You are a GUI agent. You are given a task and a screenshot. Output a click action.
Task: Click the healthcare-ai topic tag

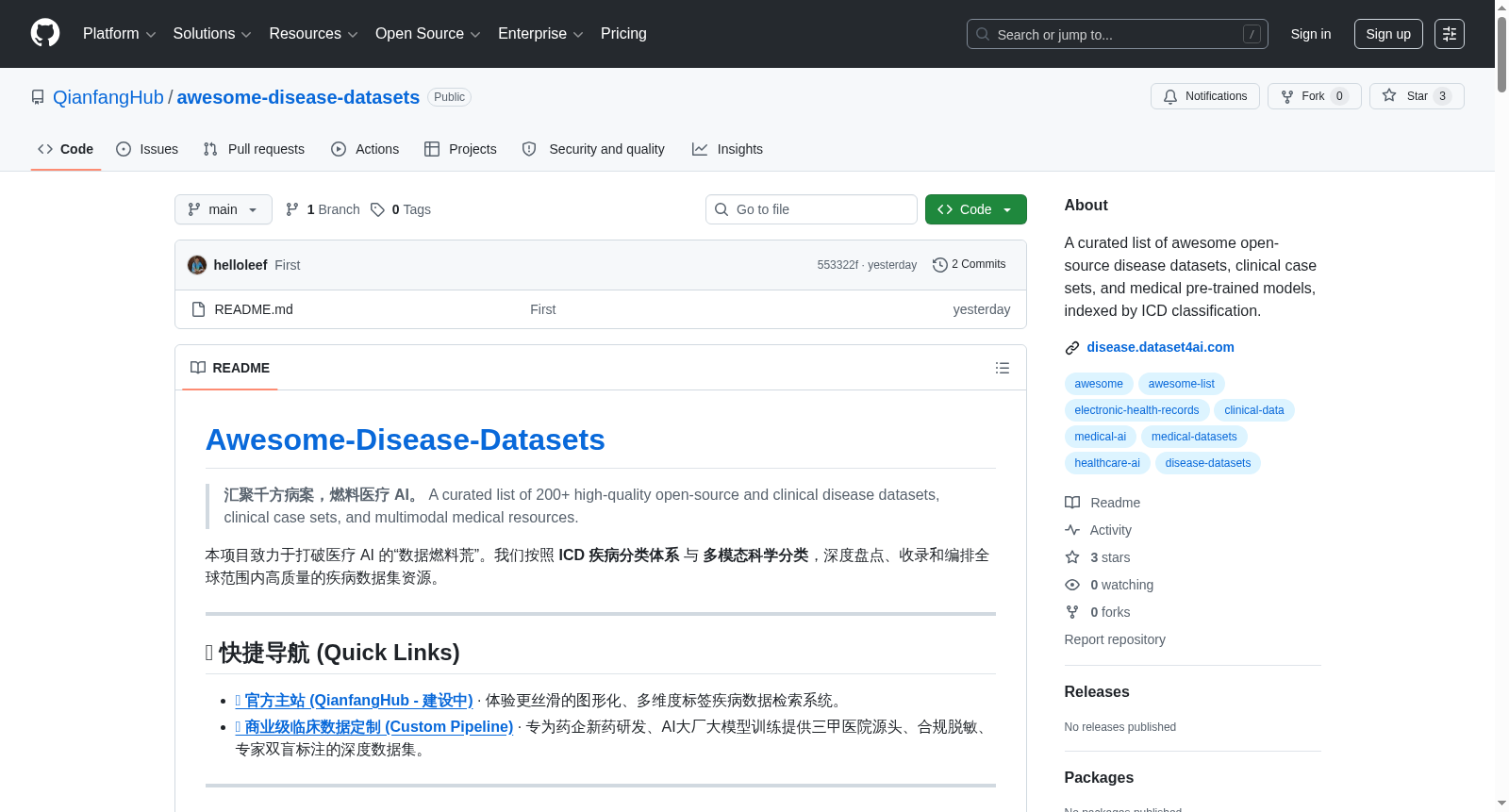1107,463
